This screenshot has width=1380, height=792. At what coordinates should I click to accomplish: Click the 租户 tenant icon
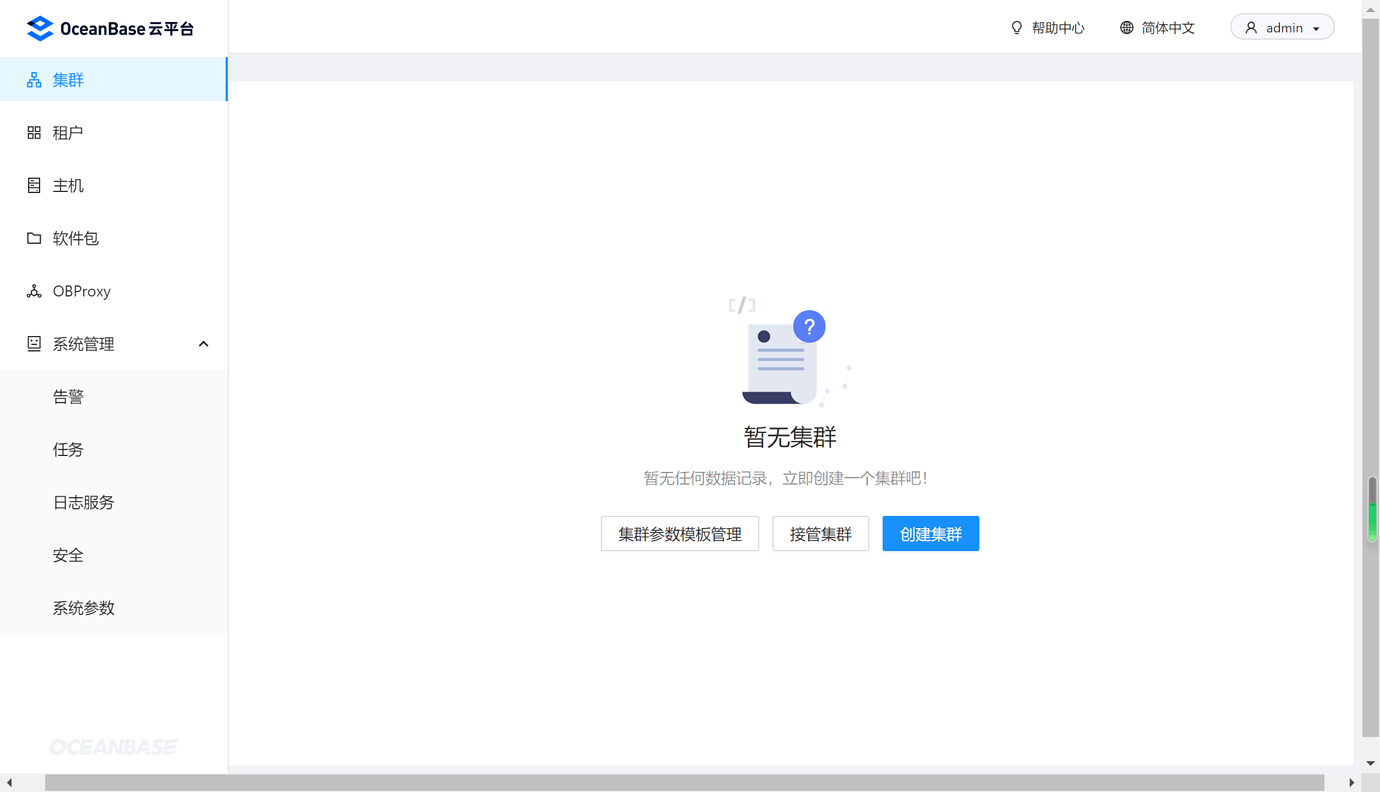click(x=33, y=131)
